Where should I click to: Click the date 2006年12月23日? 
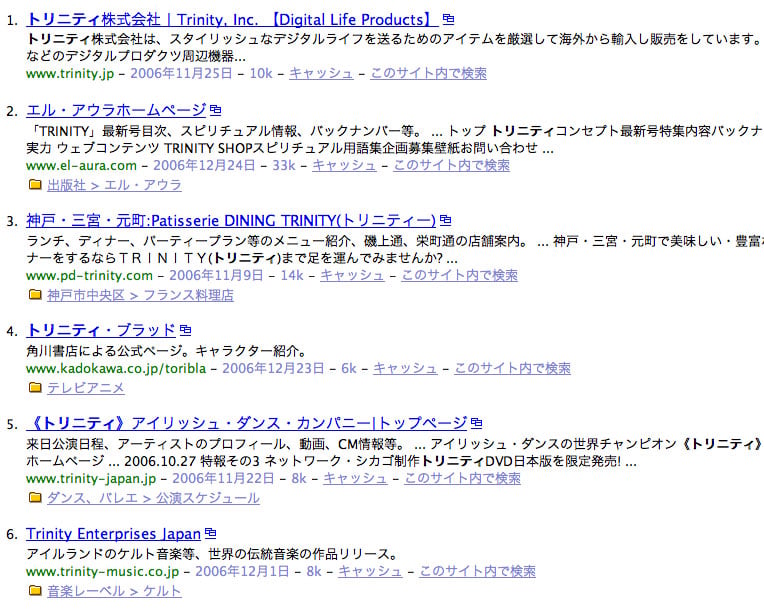click(273, 368)
